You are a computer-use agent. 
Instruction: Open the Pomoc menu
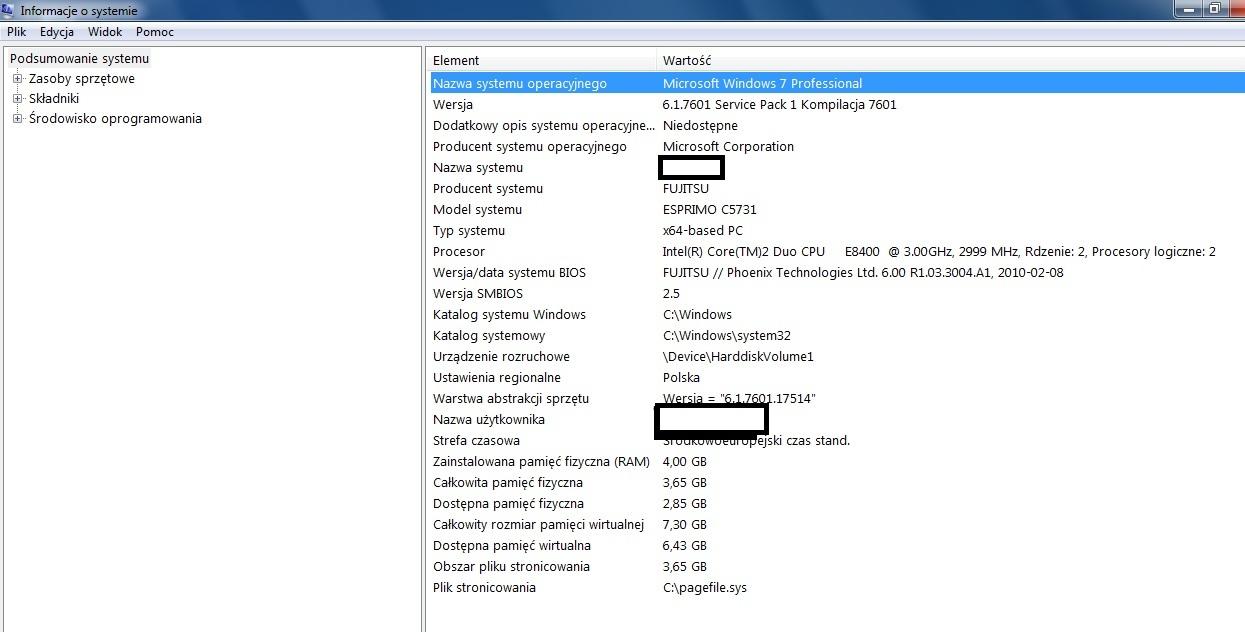tap(155, 32)
